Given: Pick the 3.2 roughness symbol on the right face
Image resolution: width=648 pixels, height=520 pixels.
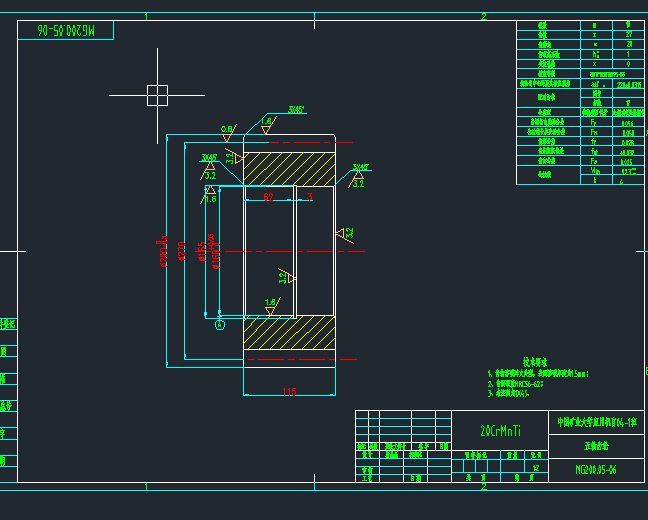Looking at the screenshot, I should [x=345, y=234].
